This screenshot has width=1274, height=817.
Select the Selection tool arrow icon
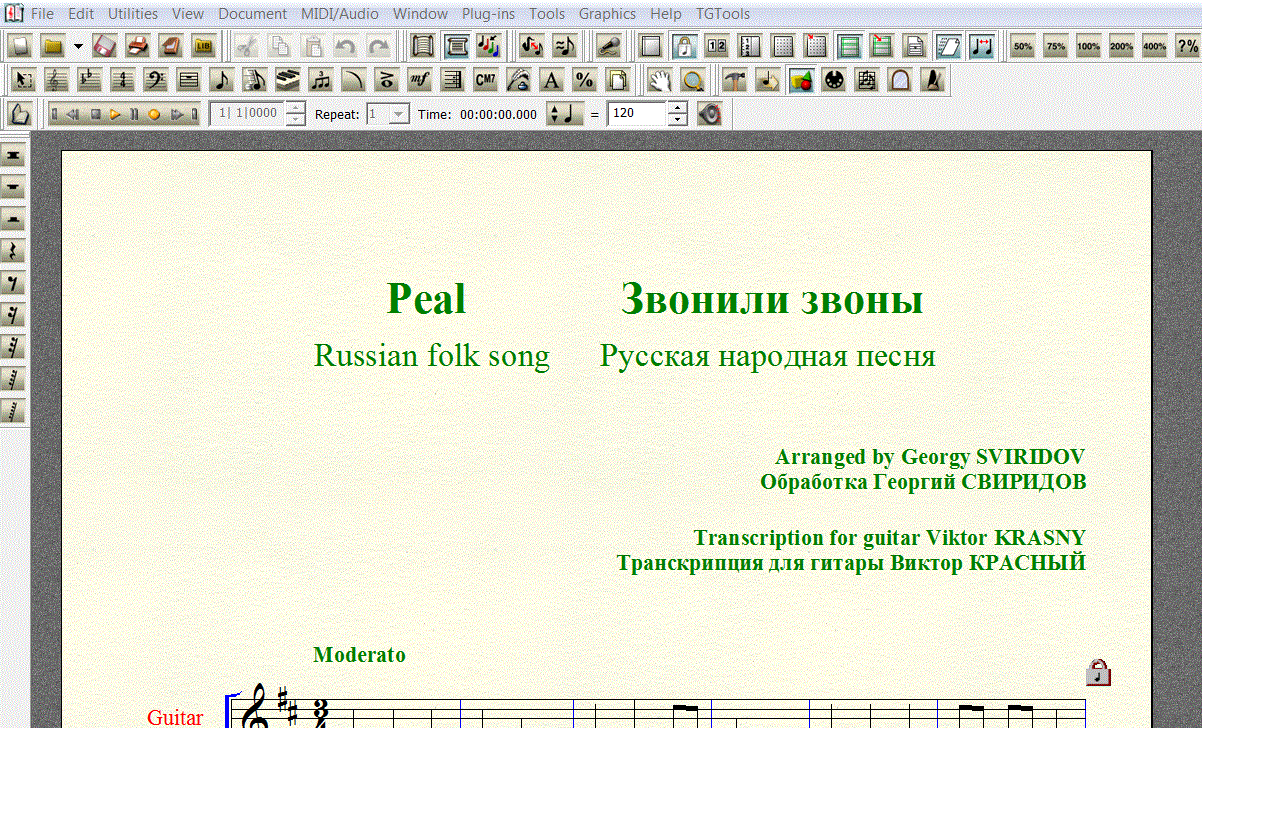[24, 80]
